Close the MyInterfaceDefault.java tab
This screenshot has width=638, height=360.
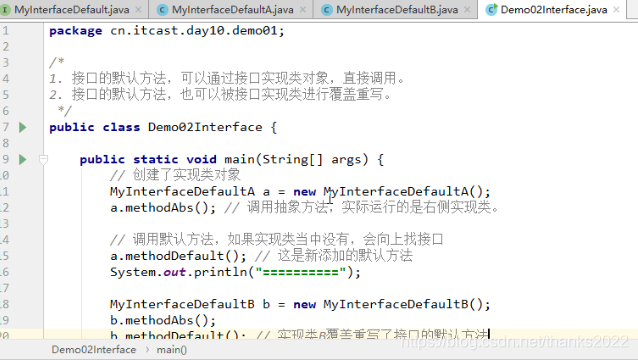138,9
